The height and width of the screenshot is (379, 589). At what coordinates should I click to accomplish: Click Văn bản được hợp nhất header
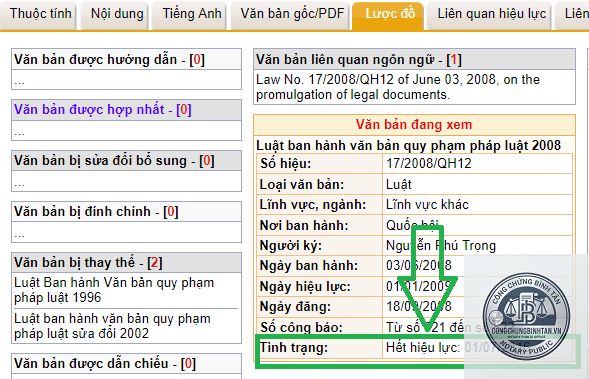tap(126, 110)
